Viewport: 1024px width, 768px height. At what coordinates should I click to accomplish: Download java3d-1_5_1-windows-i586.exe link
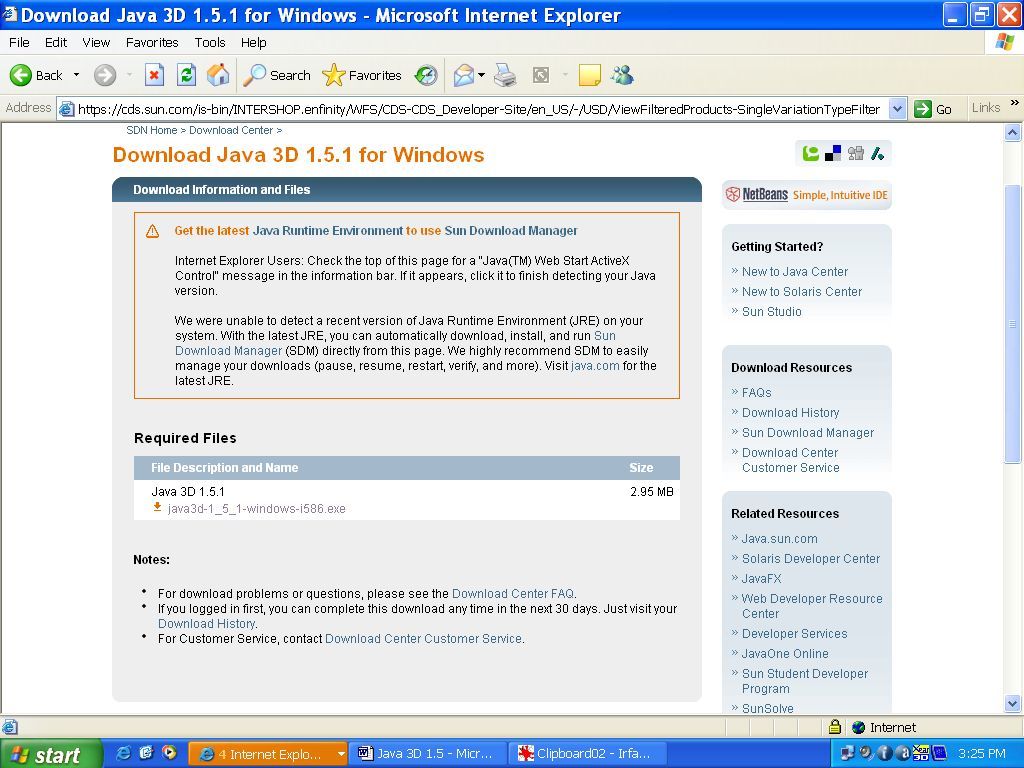click(257, 509)
